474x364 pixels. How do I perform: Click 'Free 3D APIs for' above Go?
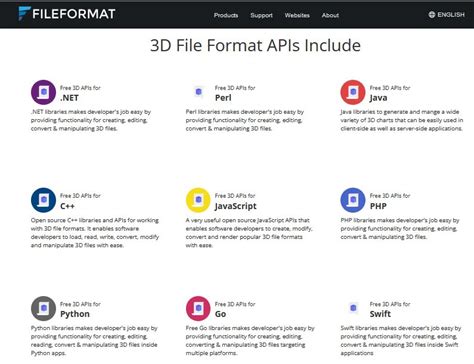[235, 304]
